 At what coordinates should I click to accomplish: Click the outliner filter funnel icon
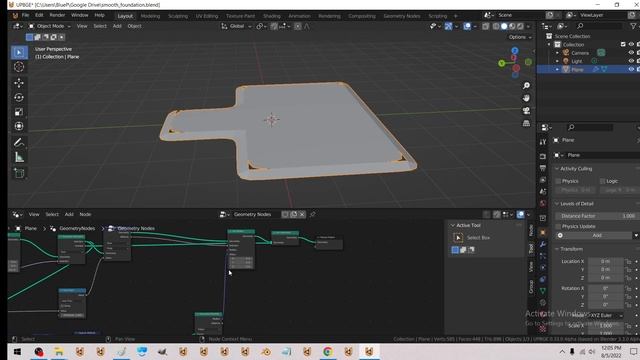coord(633,26)
